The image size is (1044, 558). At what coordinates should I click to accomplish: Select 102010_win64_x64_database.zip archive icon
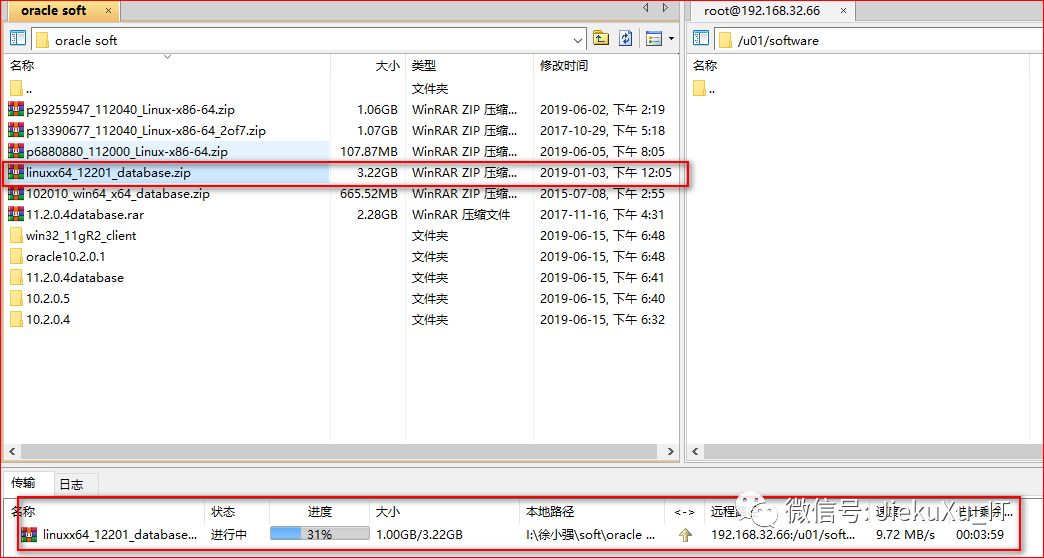click(x=16, y=194)
